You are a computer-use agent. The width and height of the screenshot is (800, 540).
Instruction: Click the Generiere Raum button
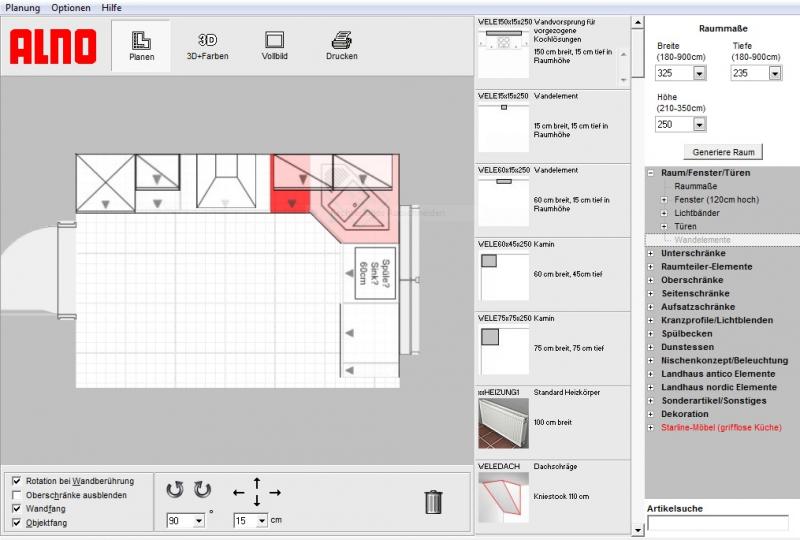click(x=723, y=152)
